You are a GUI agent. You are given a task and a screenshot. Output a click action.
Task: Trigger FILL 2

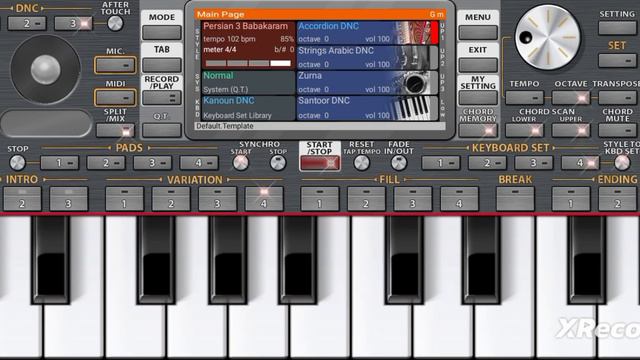coord(366,199)
